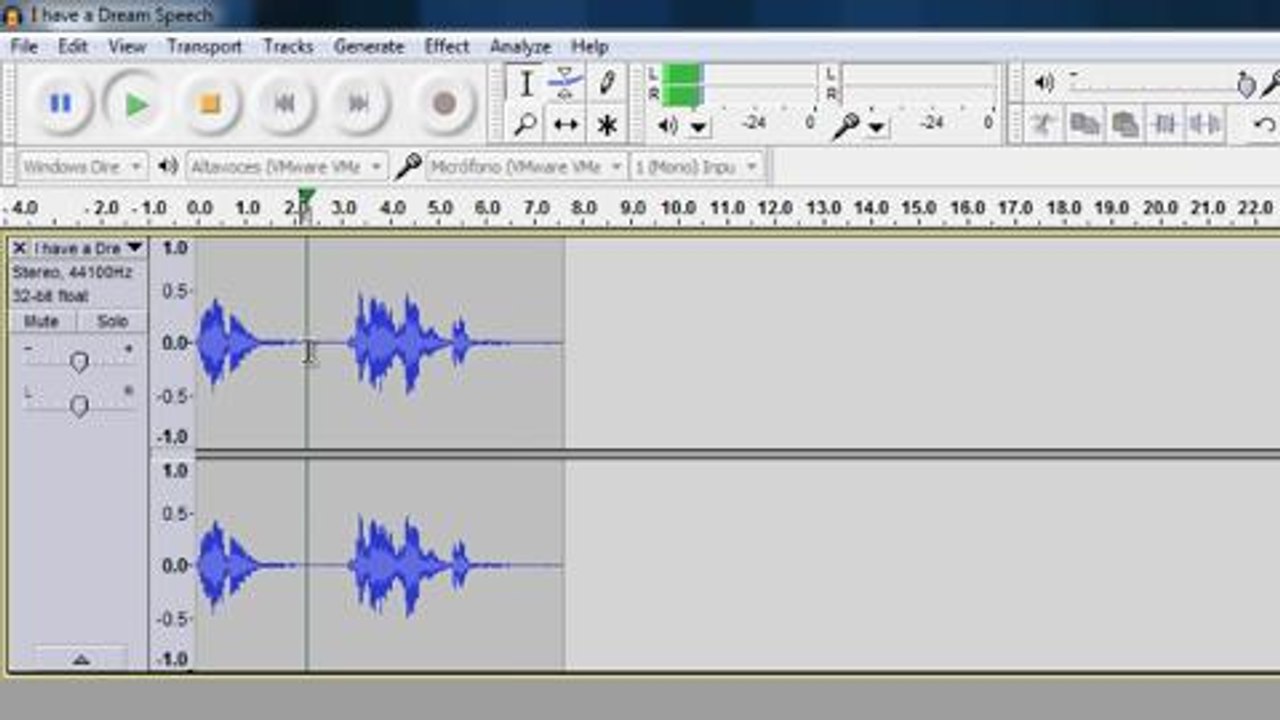
Task: Open the View menu
Action: 127,46
